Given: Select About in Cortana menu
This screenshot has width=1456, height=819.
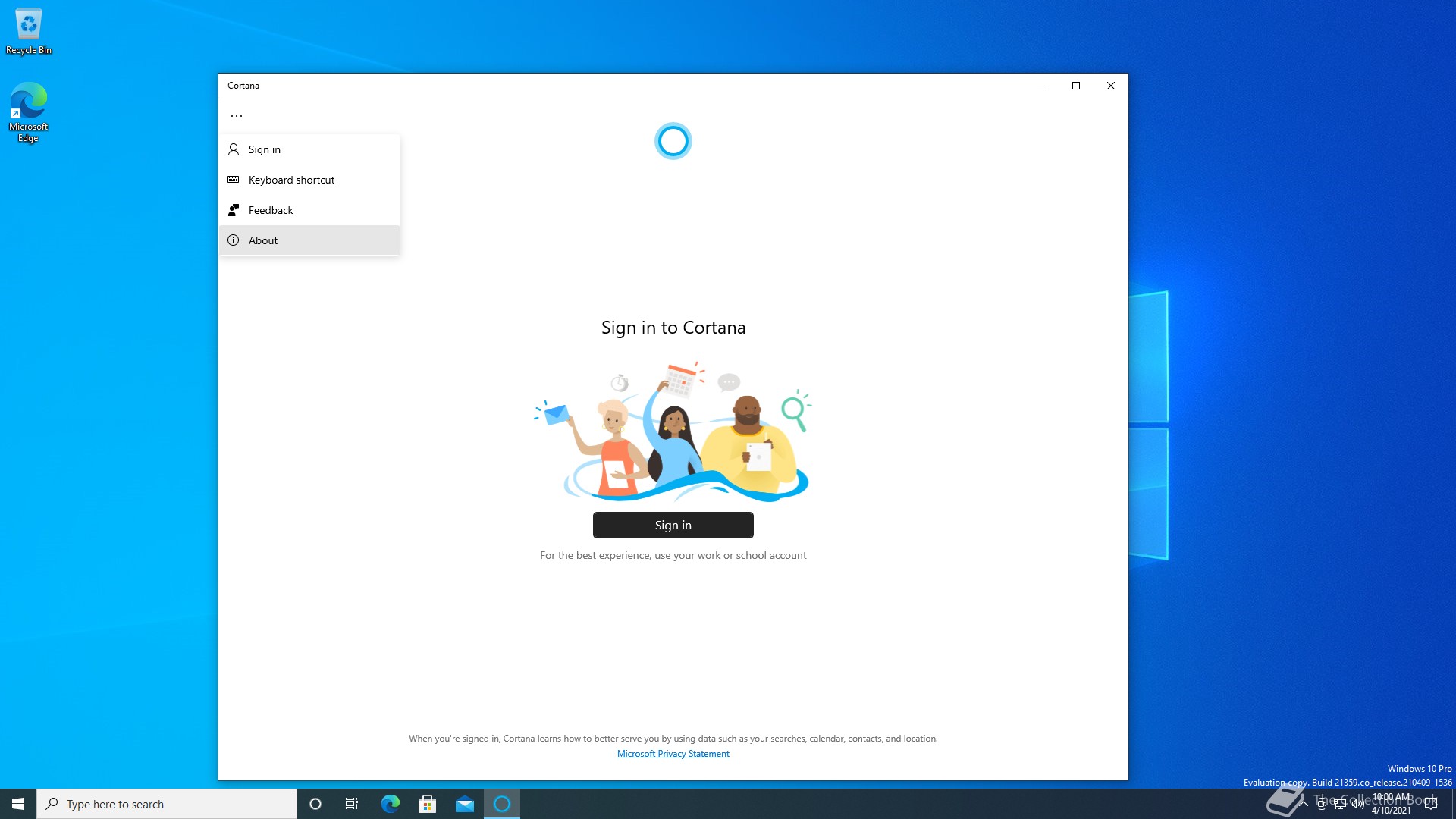Looking at the screenshot, I should pos(309,240).
